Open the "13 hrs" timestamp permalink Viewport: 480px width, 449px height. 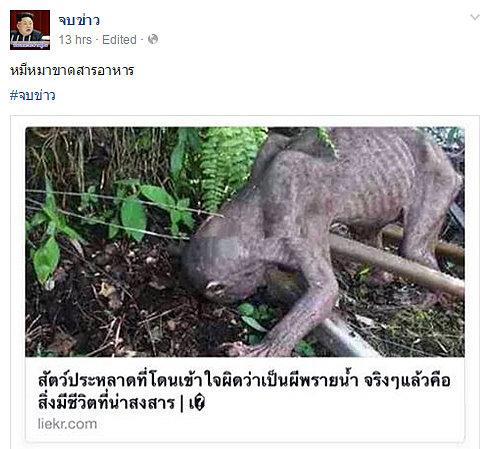(x=75, y=40)
